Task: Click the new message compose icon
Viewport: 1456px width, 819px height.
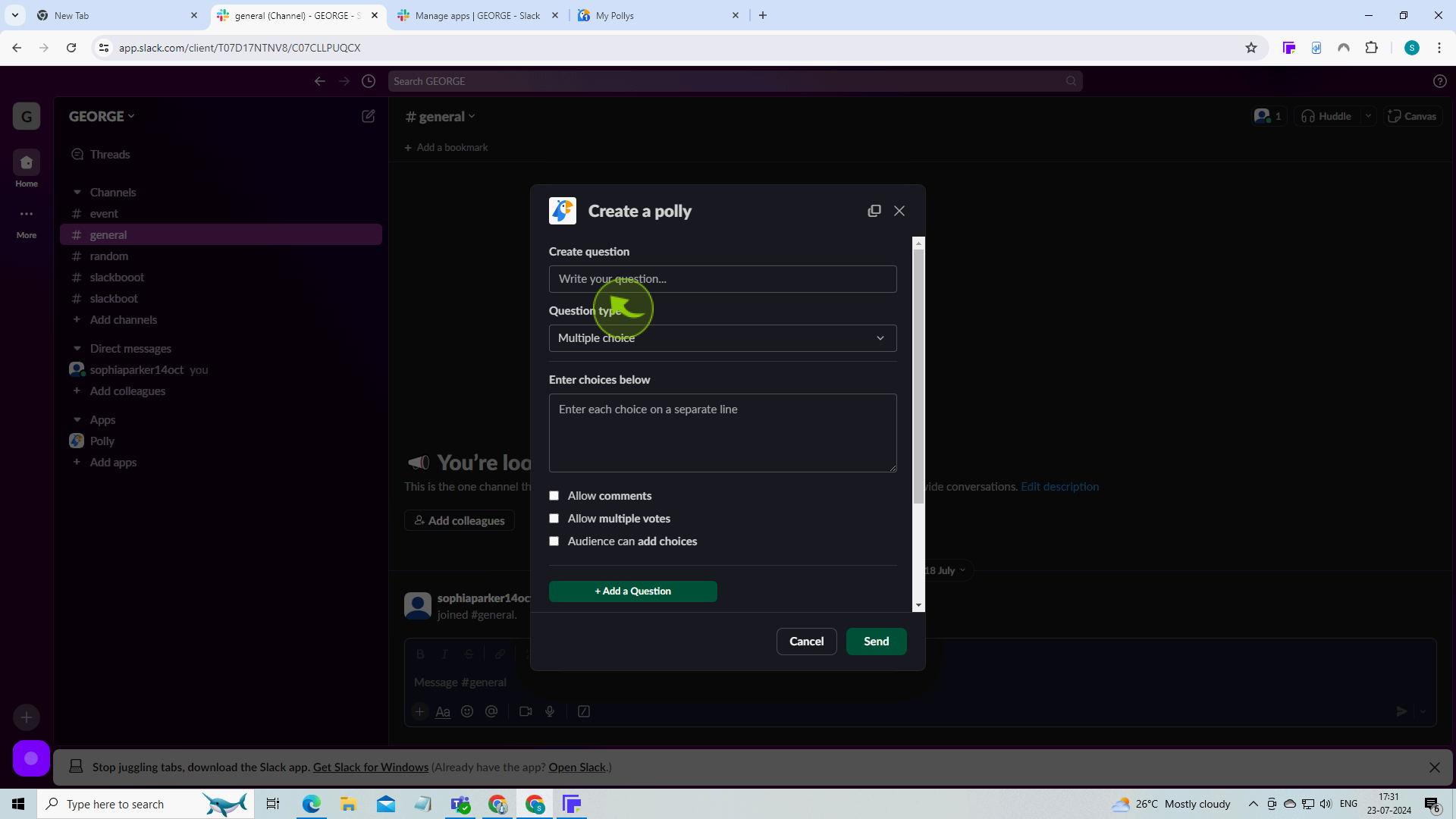Action: (x=369, y=116)
